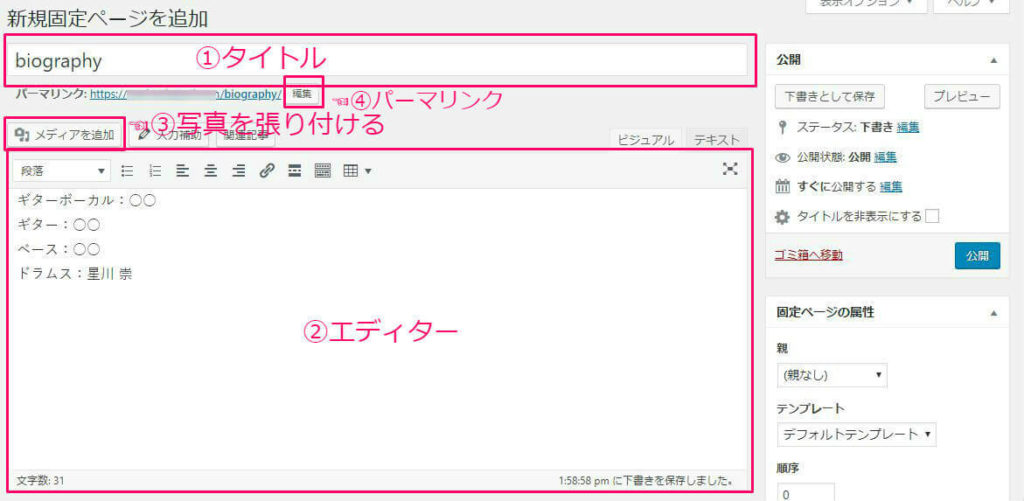Click the insert link chain icon

[x=266, y=171]
